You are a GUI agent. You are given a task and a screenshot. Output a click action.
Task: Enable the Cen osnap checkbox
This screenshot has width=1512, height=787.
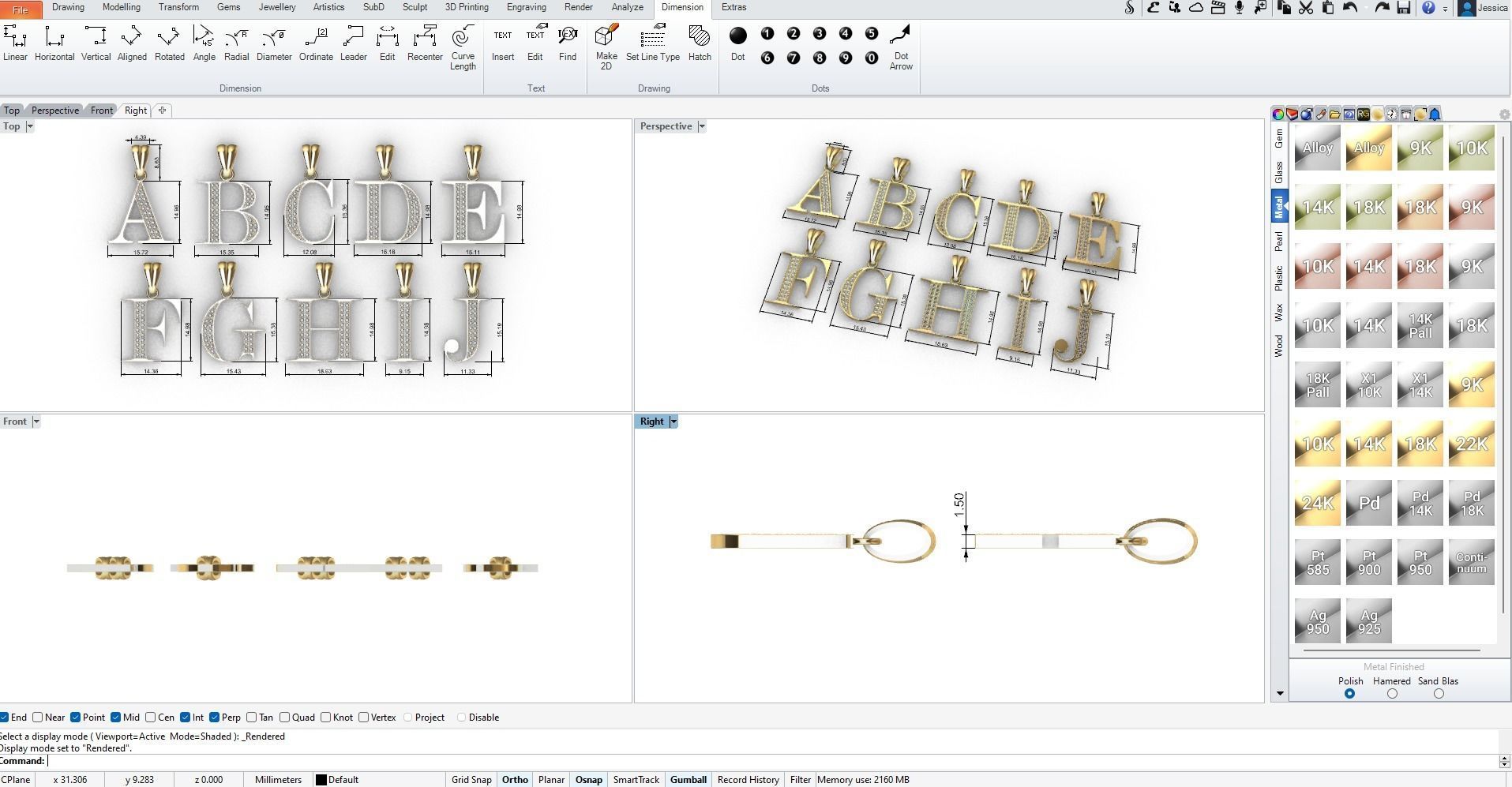pyautogui.click(x=150, y=718)
